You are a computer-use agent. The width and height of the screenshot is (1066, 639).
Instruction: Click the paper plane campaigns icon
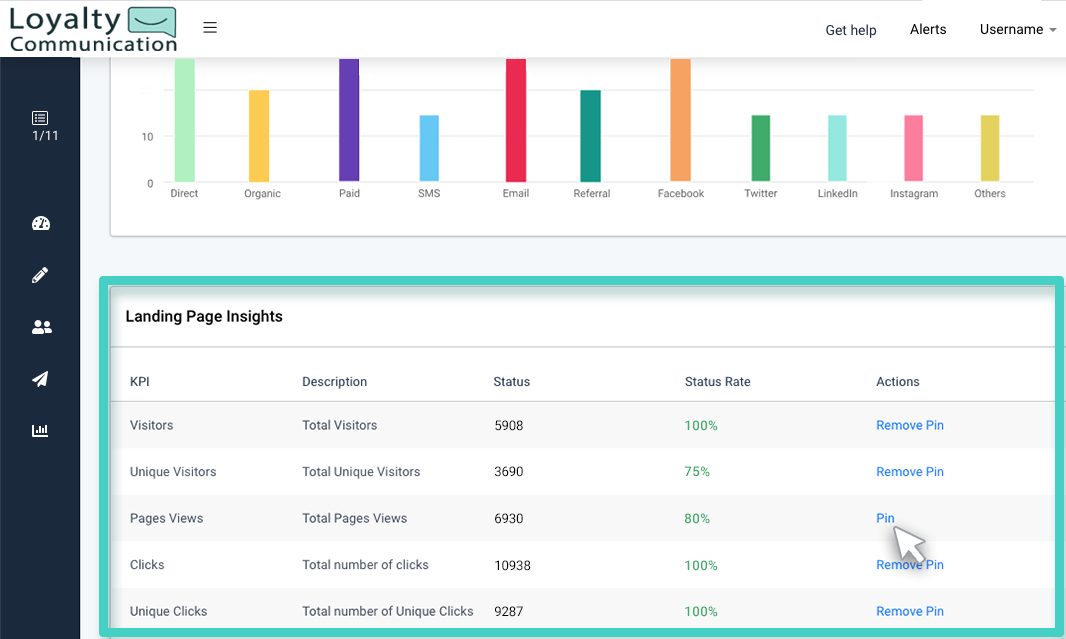pyautogui.click(x=40, y=379)
